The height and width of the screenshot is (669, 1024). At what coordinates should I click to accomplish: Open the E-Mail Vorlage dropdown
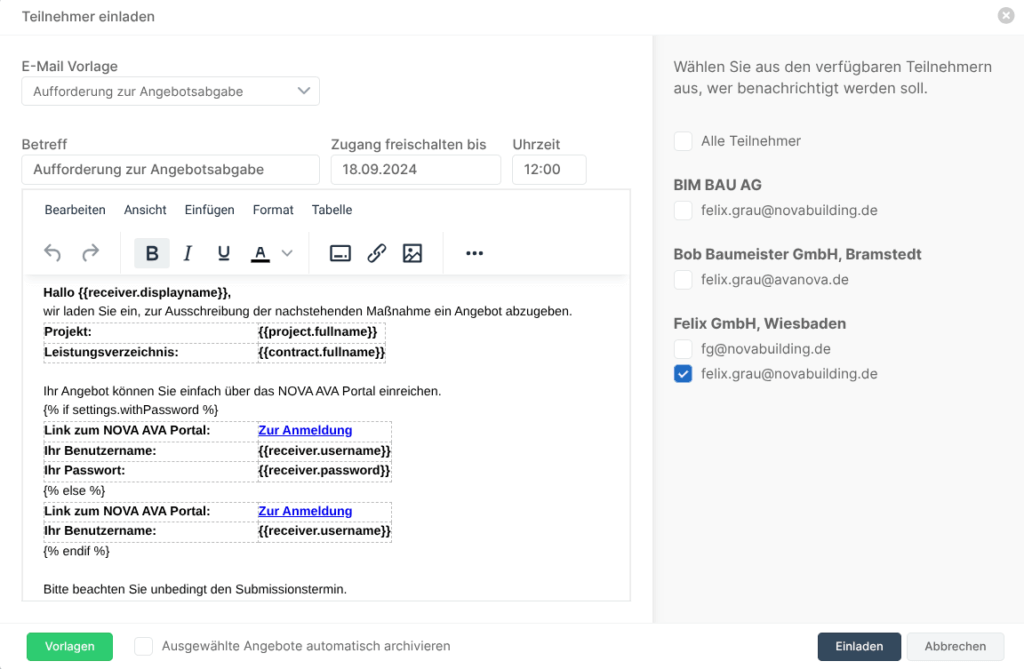click(170, 91)
